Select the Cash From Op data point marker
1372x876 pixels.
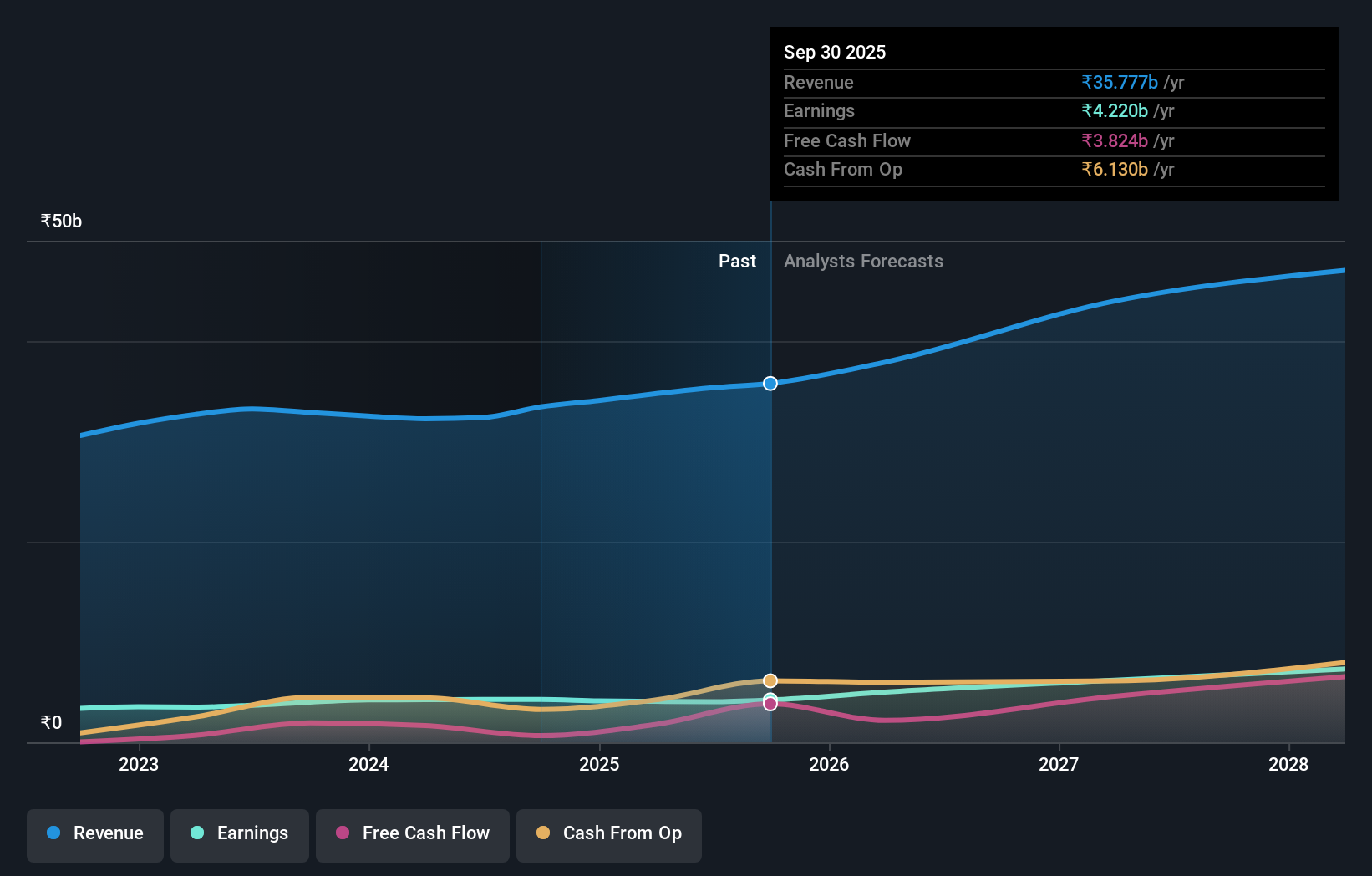click(x=770, y=680)
